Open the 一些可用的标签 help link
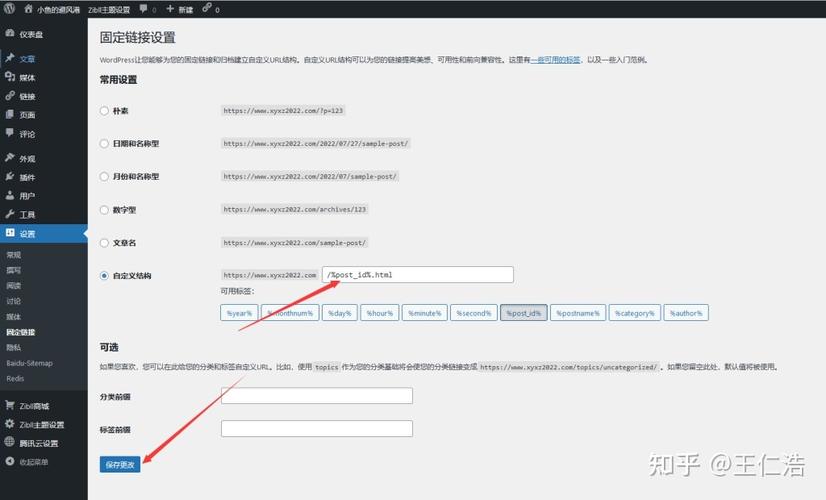Image resolution: width=826 pixels, height=500 pixels. 555,60
